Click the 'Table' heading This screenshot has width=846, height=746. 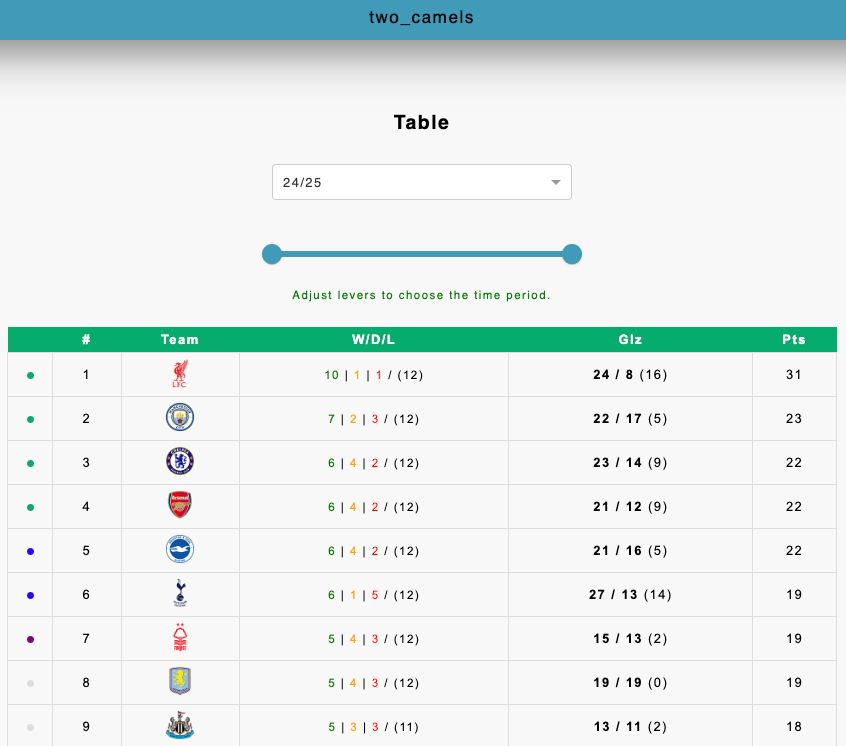point(421,122)
